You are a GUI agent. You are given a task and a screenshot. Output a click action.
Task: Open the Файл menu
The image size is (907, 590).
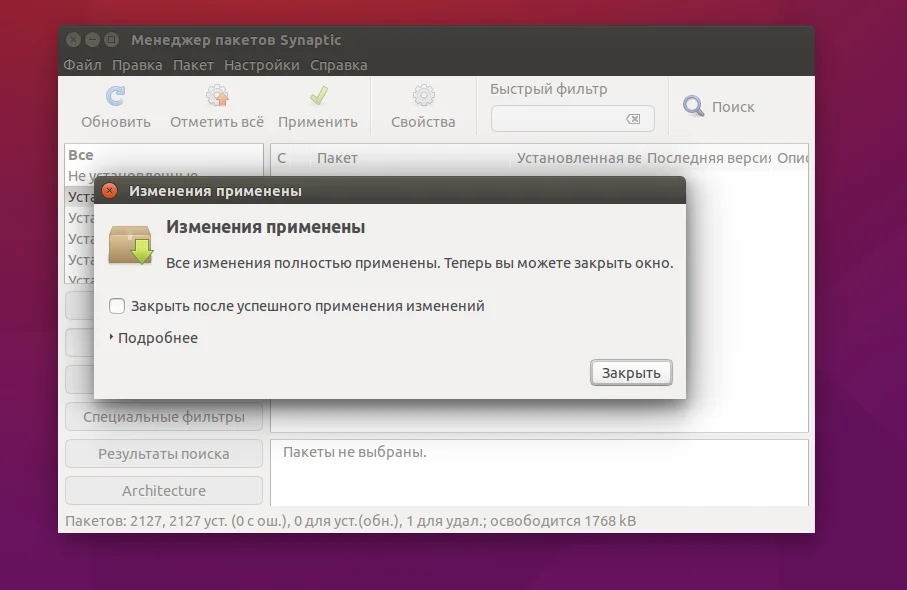82,65
